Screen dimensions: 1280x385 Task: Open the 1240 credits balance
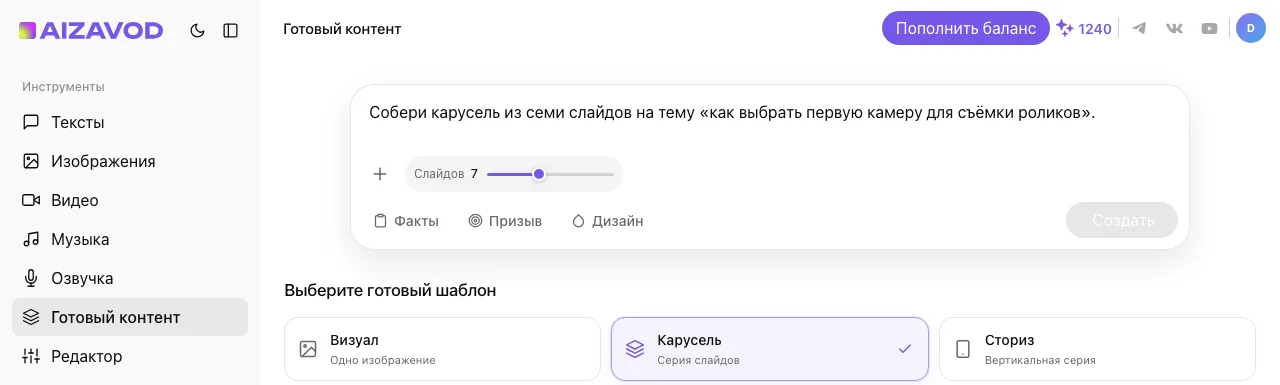click(1084, 29)
